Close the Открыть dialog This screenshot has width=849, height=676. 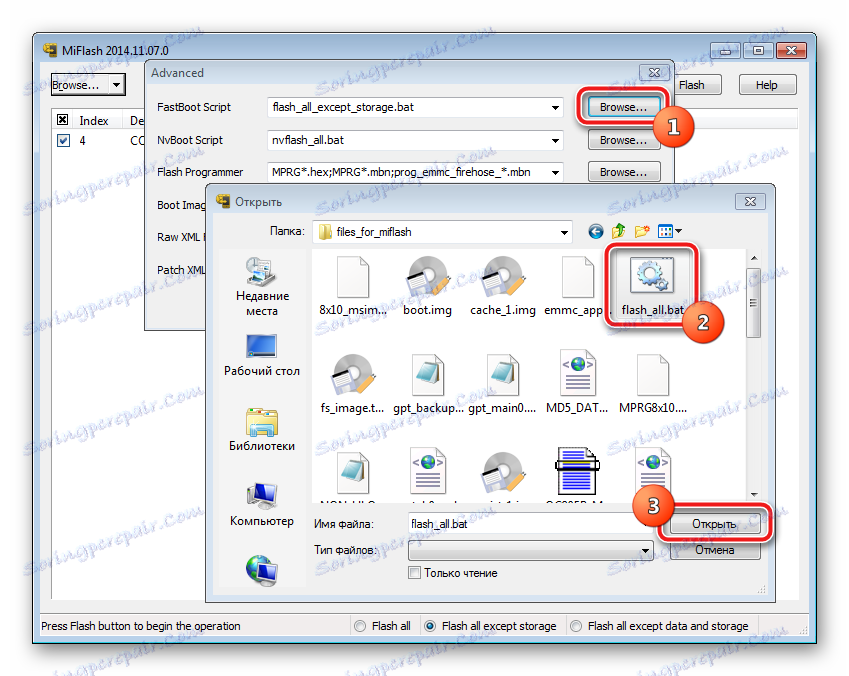click(x=750, y=202)
